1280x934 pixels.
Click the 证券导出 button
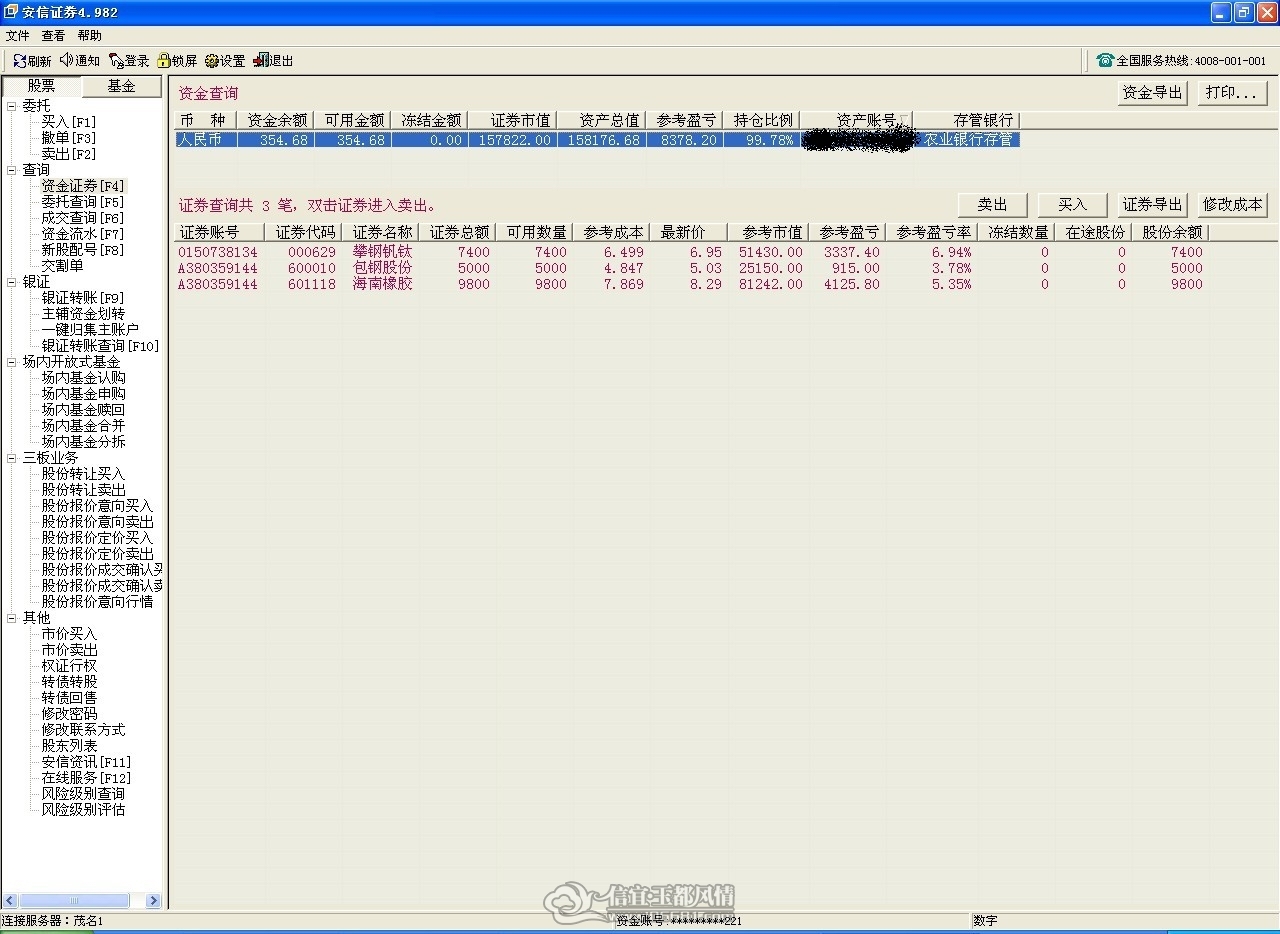pos(1152,205)
